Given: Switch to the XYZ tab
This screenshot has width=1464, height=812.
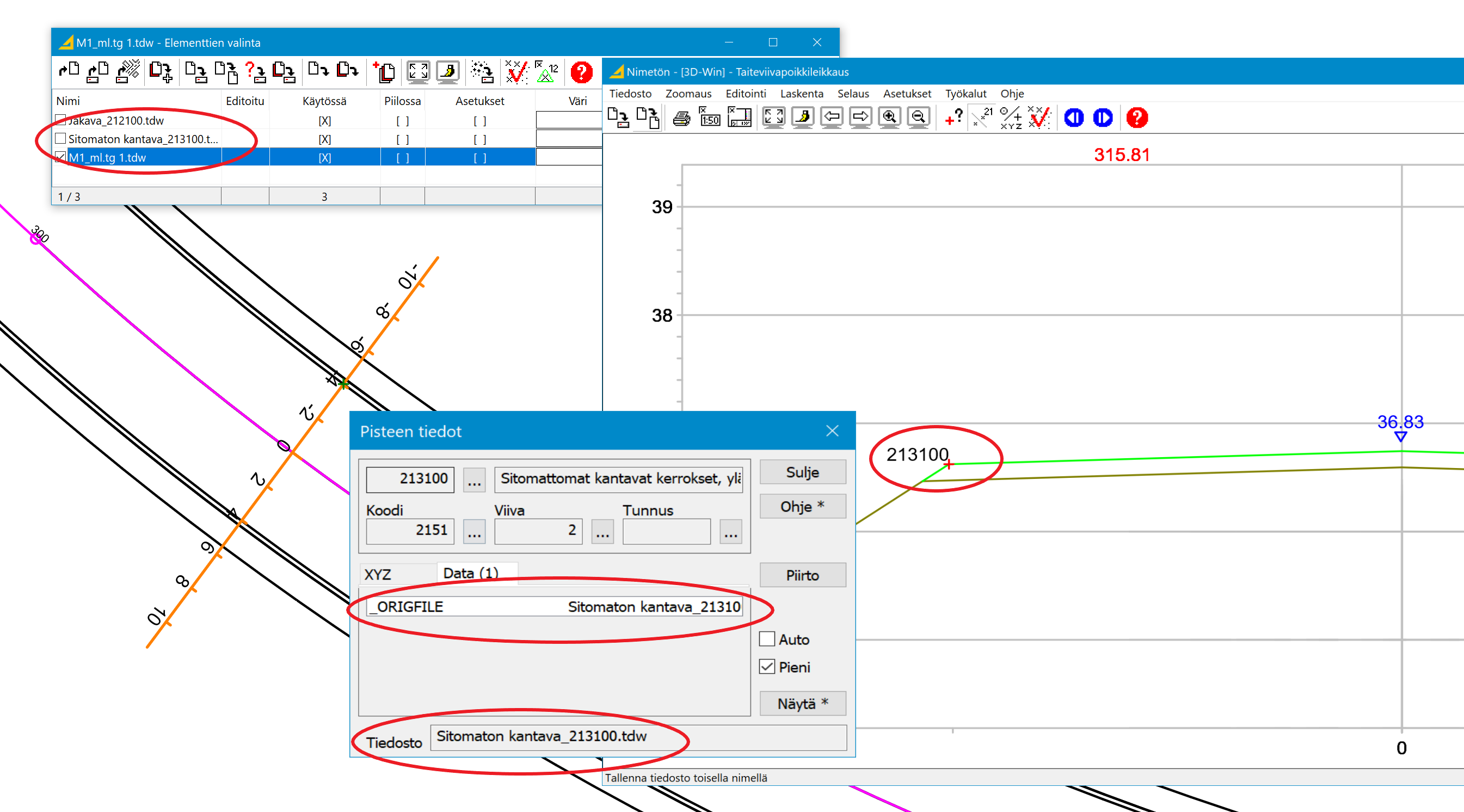Looking at the screenshot, I should [378, 574].
